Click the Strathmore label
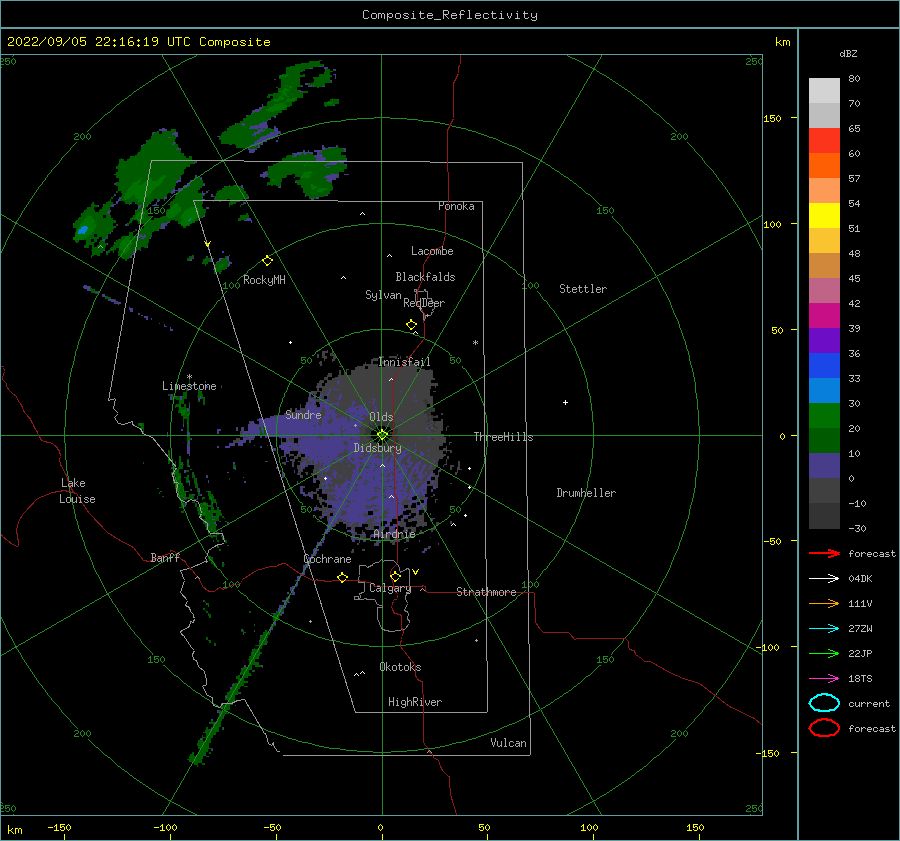The image size is (900, 841). click(486, 592)
